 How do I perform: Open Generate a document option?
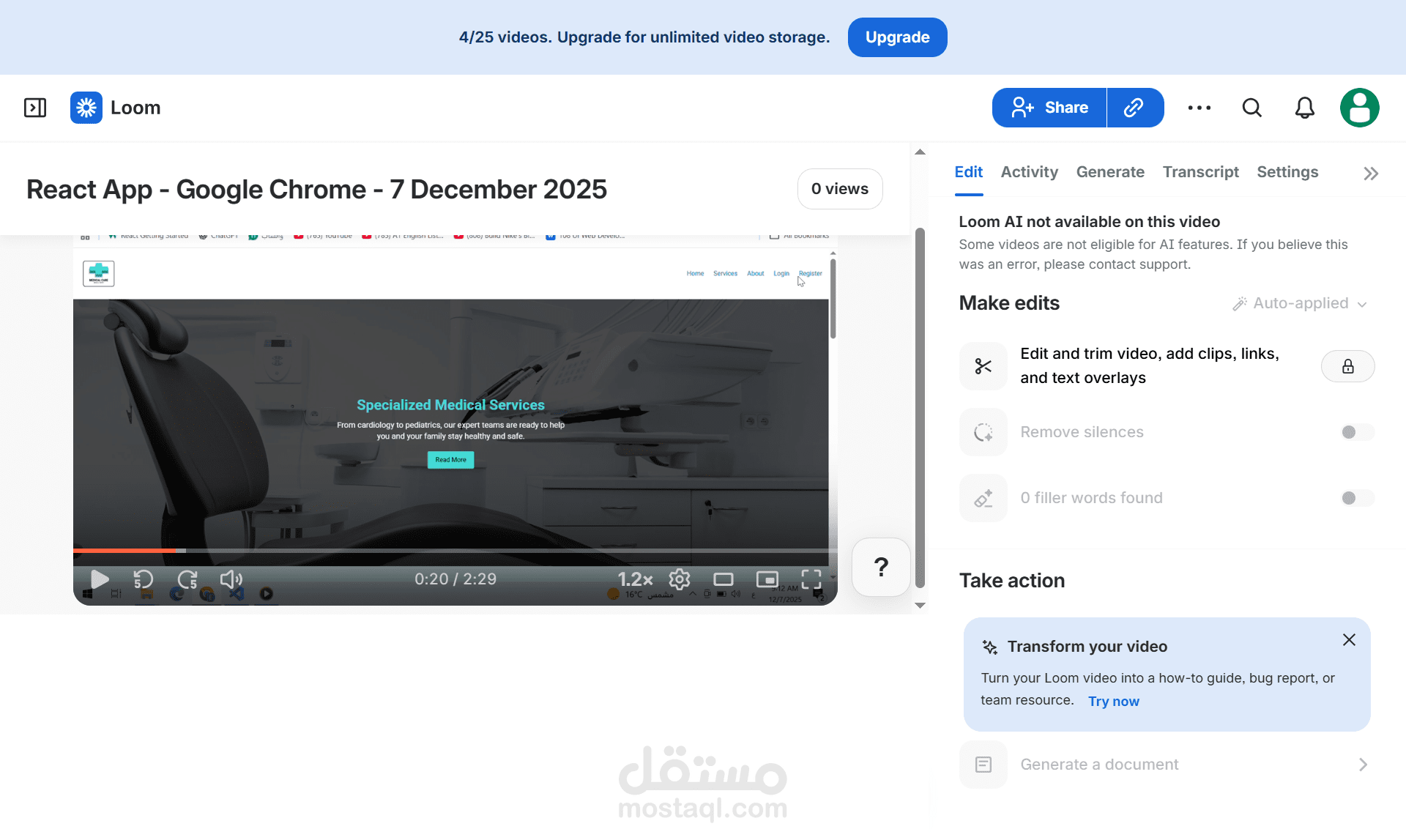[1167, 765]
